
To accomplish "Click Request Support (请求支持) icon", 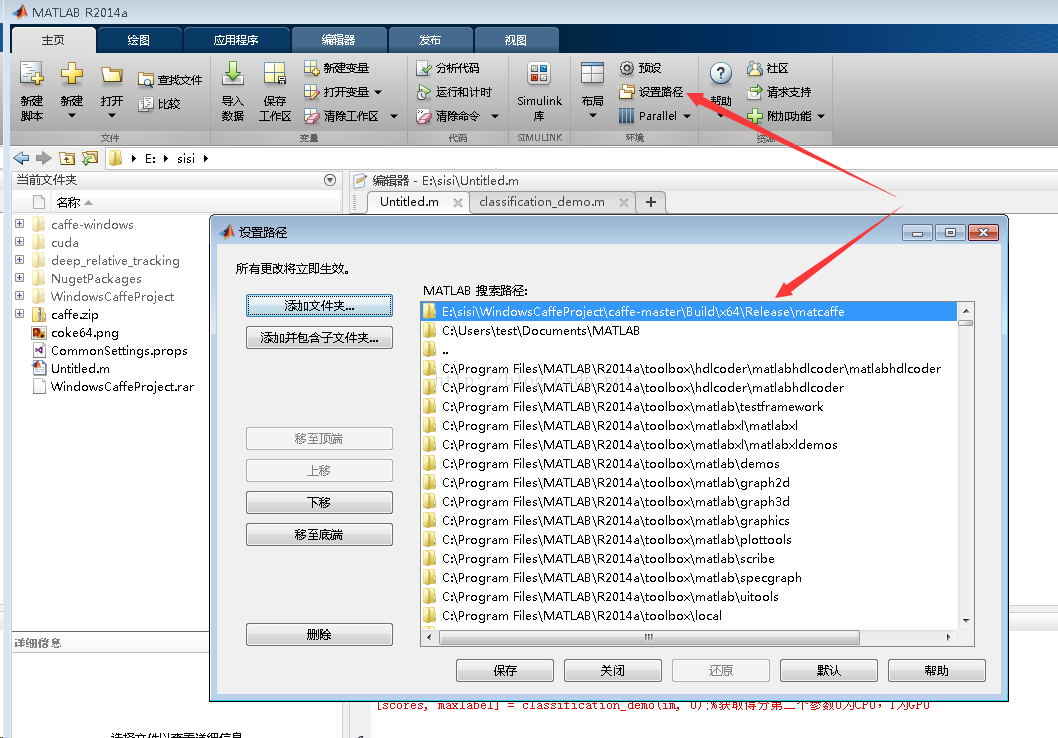I will tap(754, 92).
